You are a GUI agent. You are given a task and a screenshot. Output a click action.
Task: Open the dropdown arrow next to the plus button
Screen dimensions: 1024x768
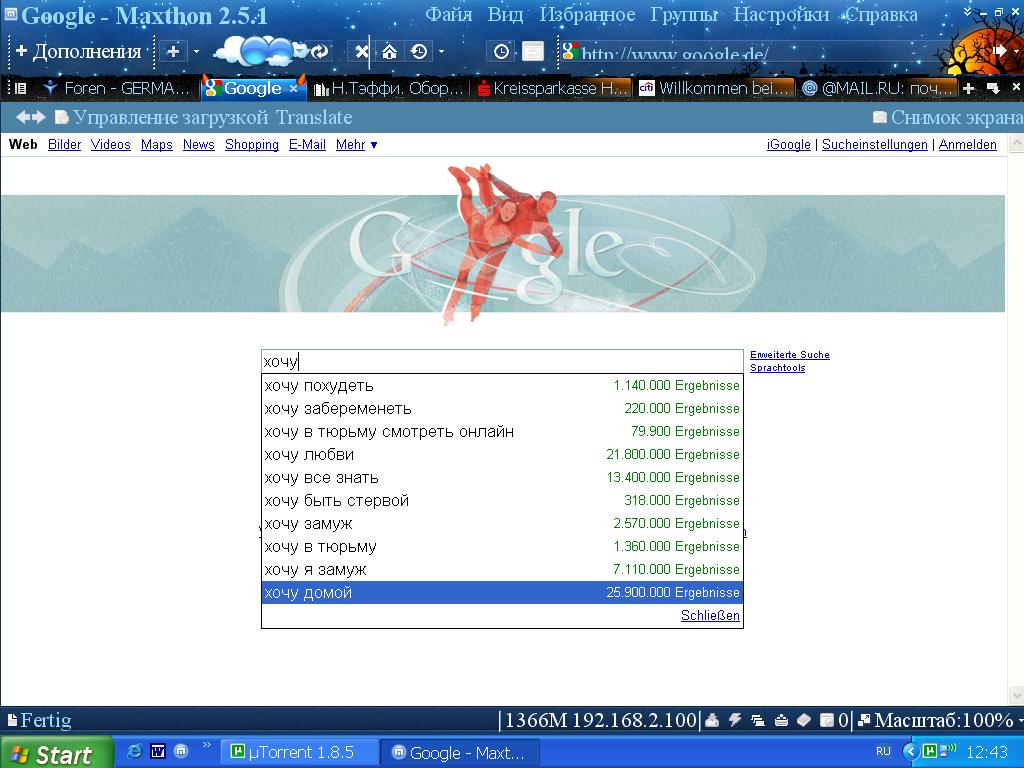pyautogui.click(x=196, y=52)
